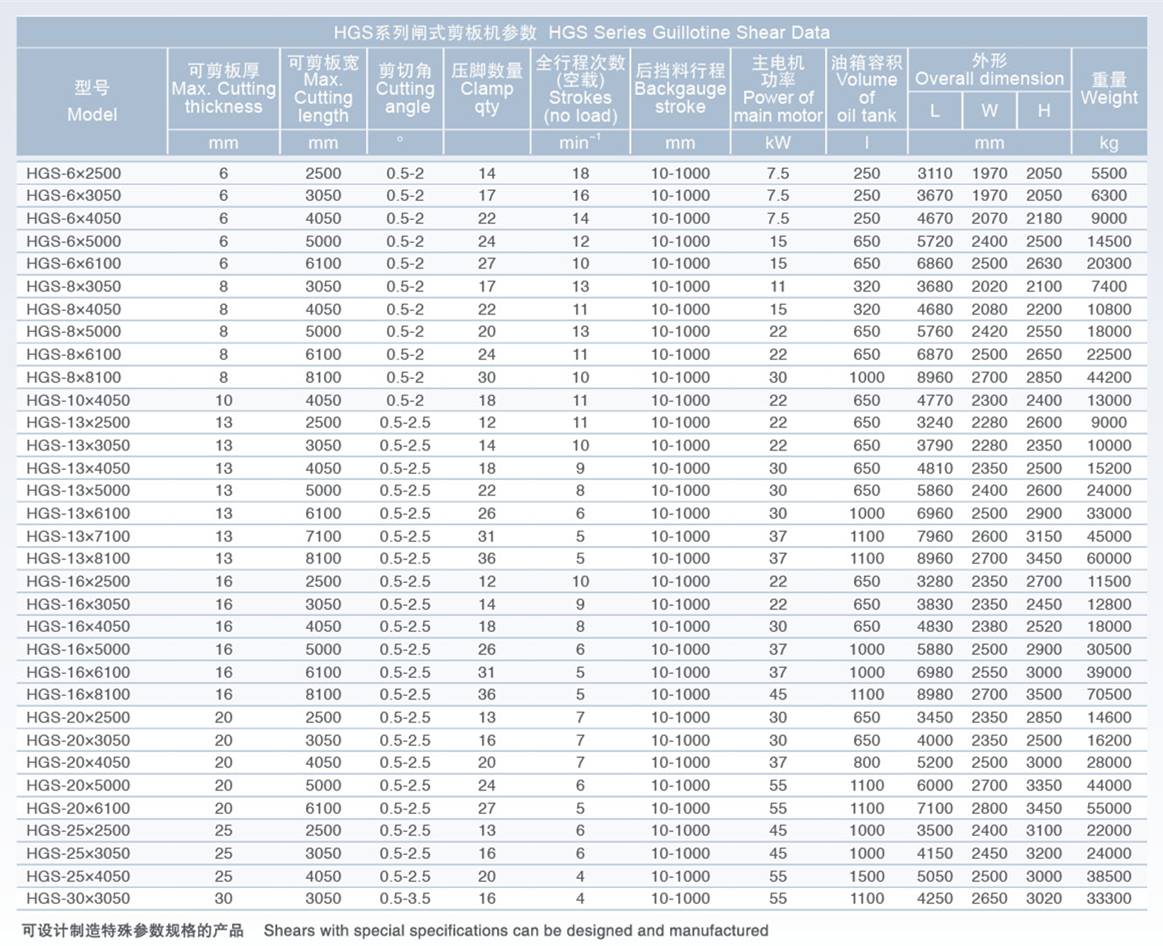Image resolution: width=1163 pixels, height=946 pixels.
Task: Click the 70500 weight value
Action: coord(1109,694)
